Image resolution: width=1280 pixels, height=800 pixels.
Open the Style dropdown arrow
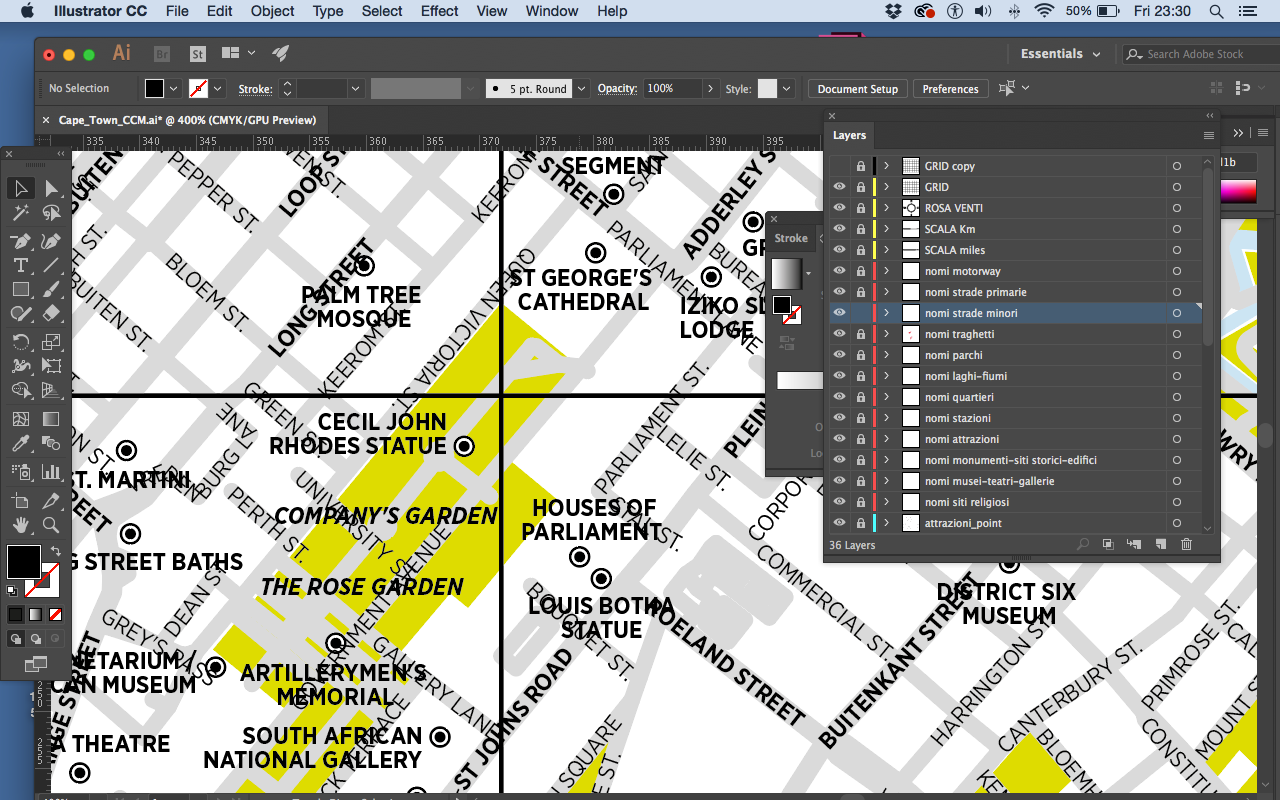pyautogui.click(x=787, y=89)
